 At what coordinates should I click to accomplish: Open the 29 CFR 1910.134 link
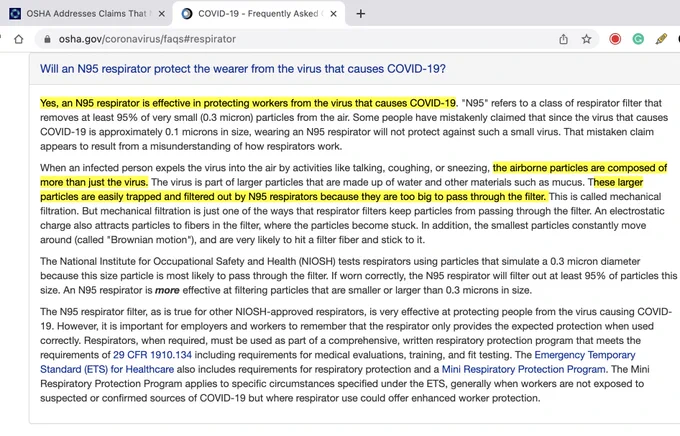coord(152,355)
